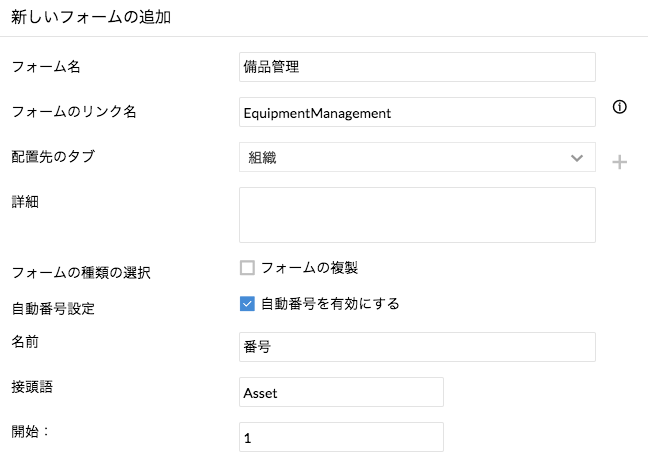
Task: Uncheck 自動番号を有効にする checkbox
Action: (247, 304)
